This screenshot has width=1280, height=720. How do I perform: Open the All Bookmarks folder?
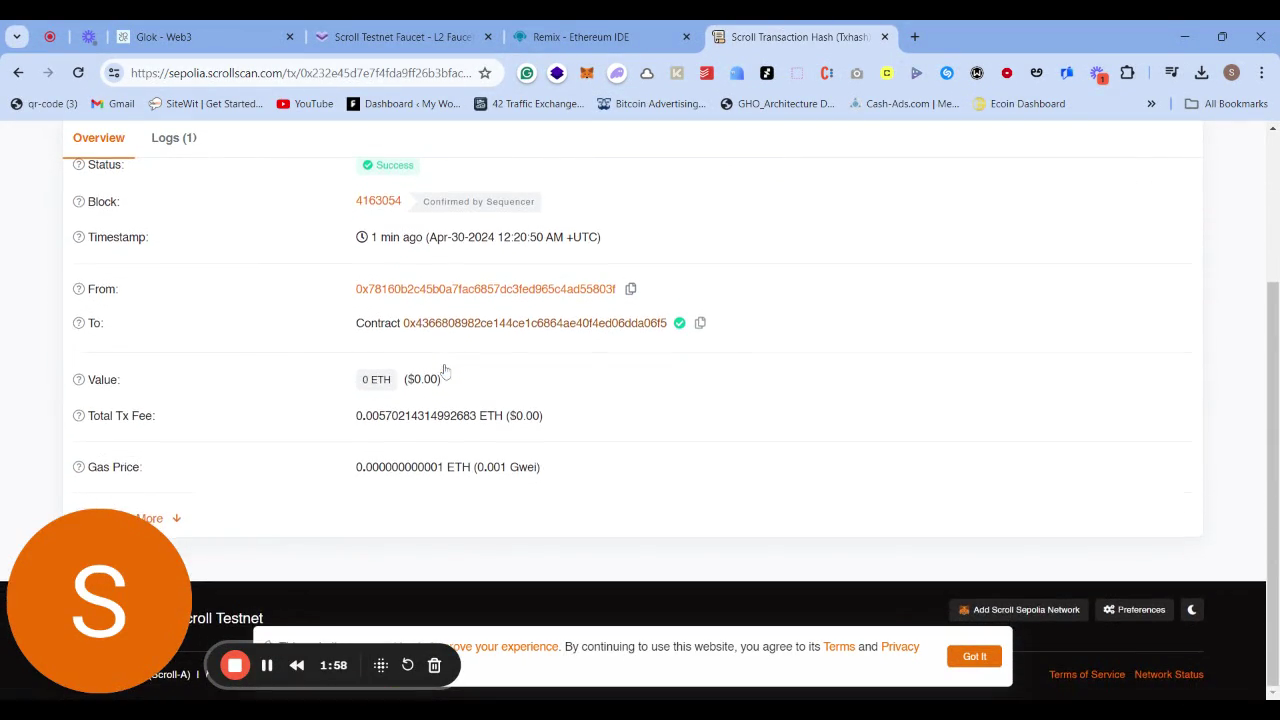tap(1226, 104)
